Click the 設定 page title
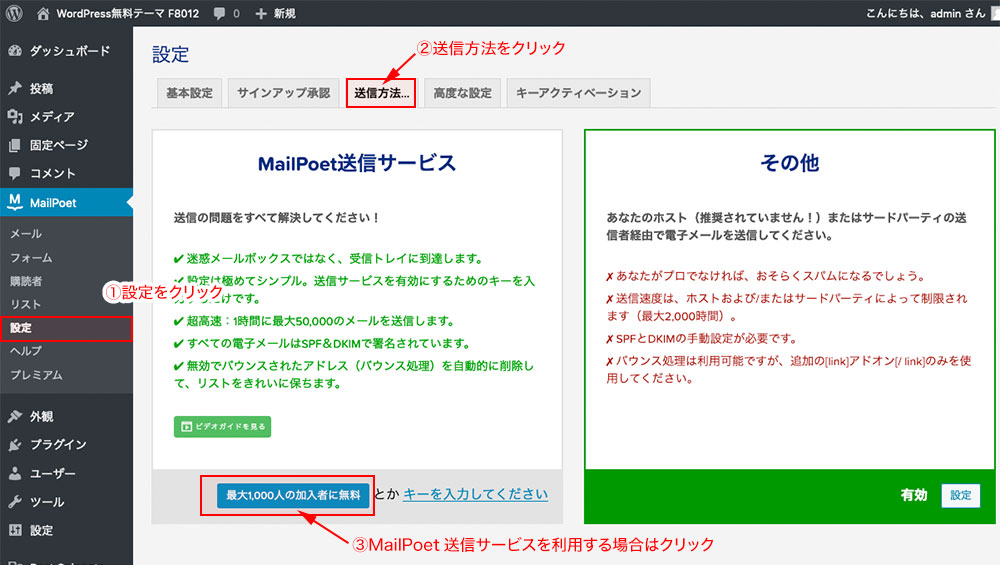Screen dimensions: 1000x565 (170, 54)
